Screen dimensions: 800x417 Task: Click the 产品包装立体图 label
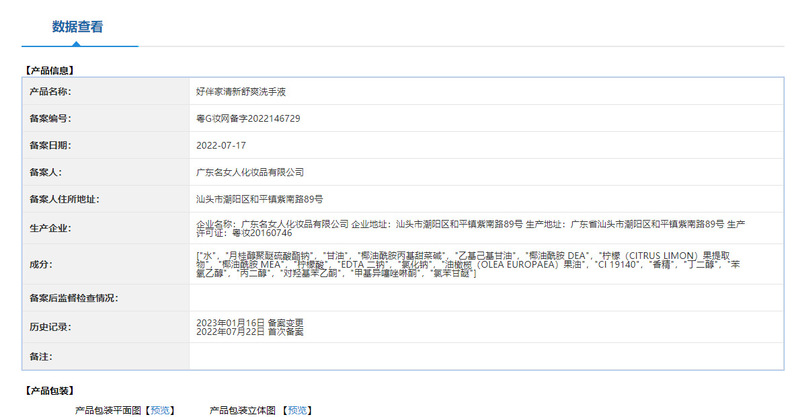coord(242,410)
